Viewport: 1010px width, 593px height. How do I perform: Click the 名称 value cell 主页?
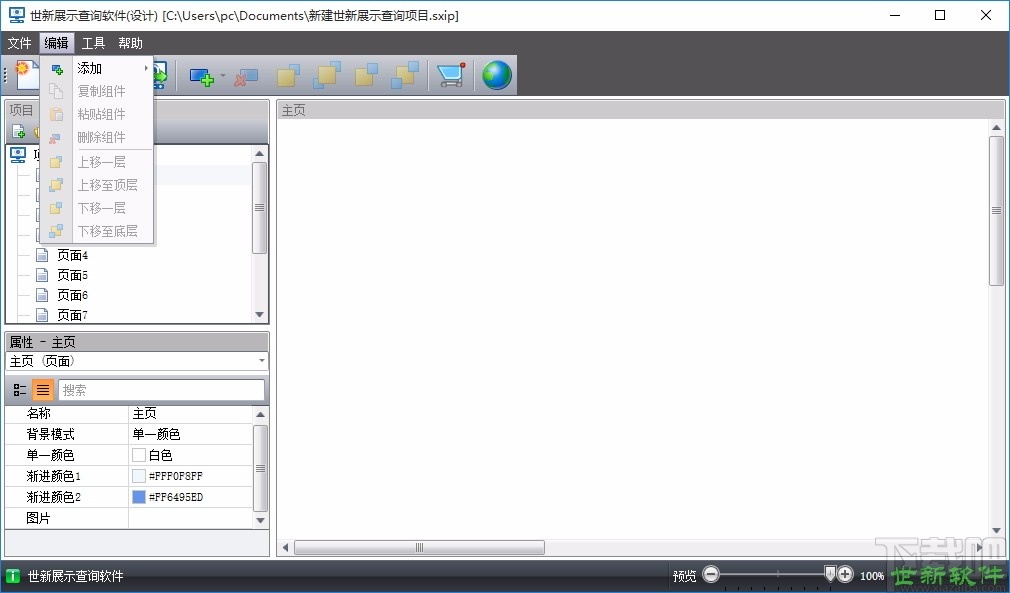[191, 413]
